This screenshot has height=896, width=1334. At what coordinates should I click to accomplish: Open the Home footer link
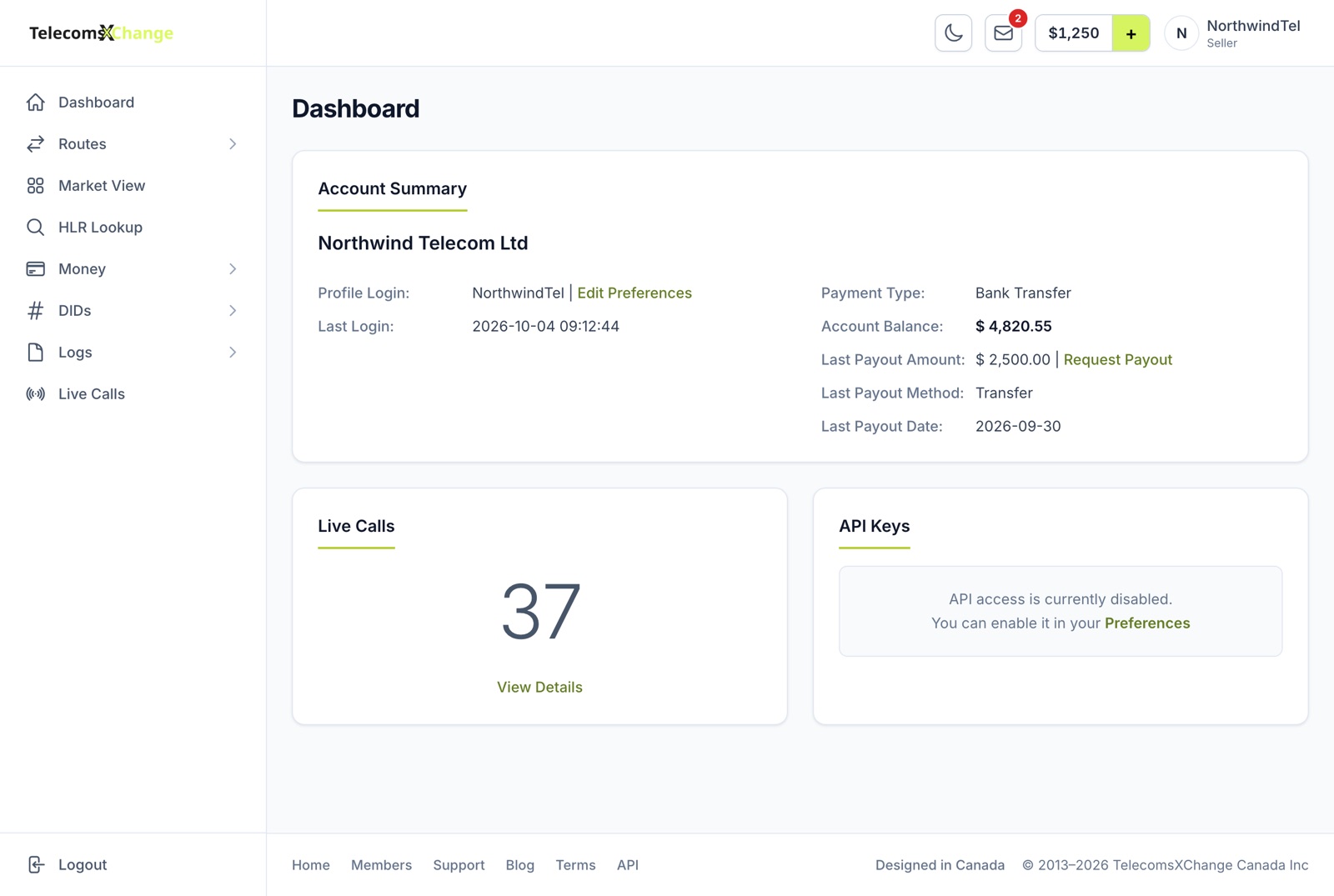tap(311, 865)
